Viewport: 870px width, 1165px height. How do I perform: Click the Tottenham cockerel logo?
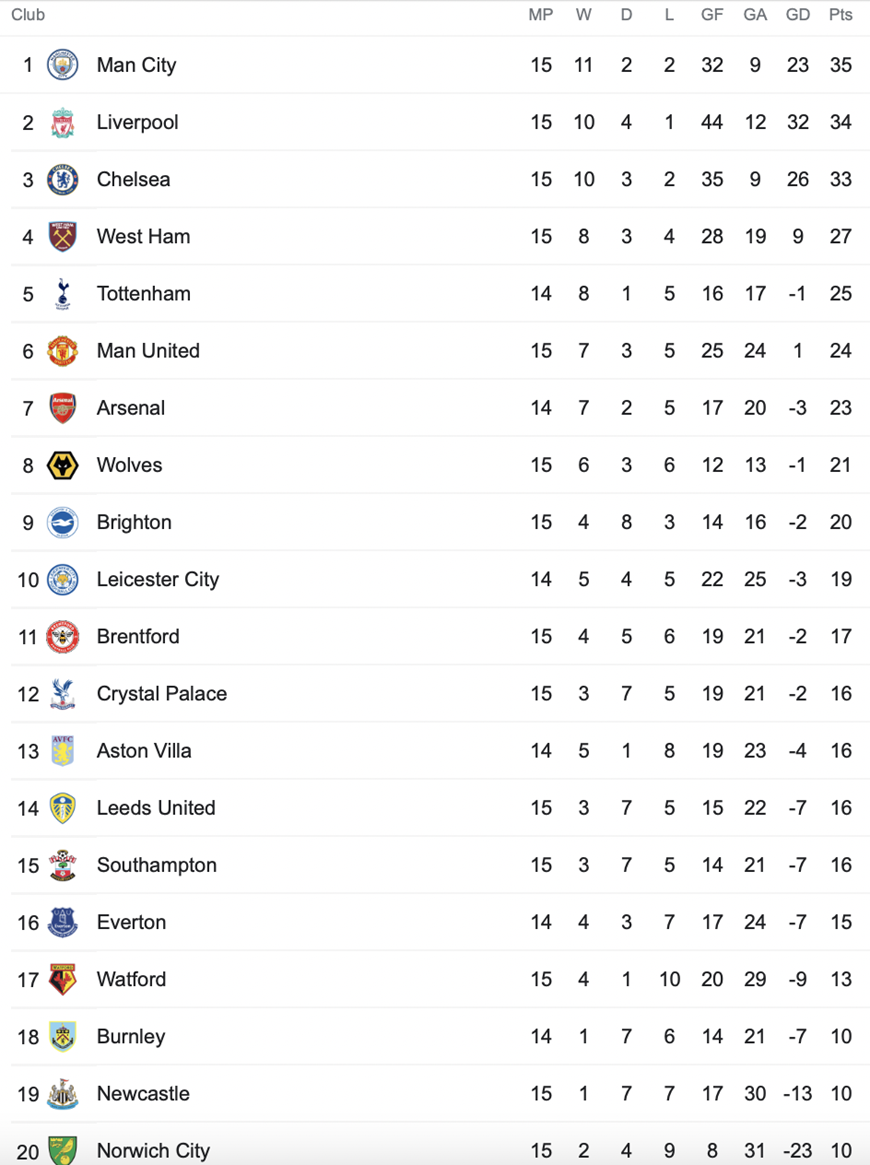coord(62,293)
